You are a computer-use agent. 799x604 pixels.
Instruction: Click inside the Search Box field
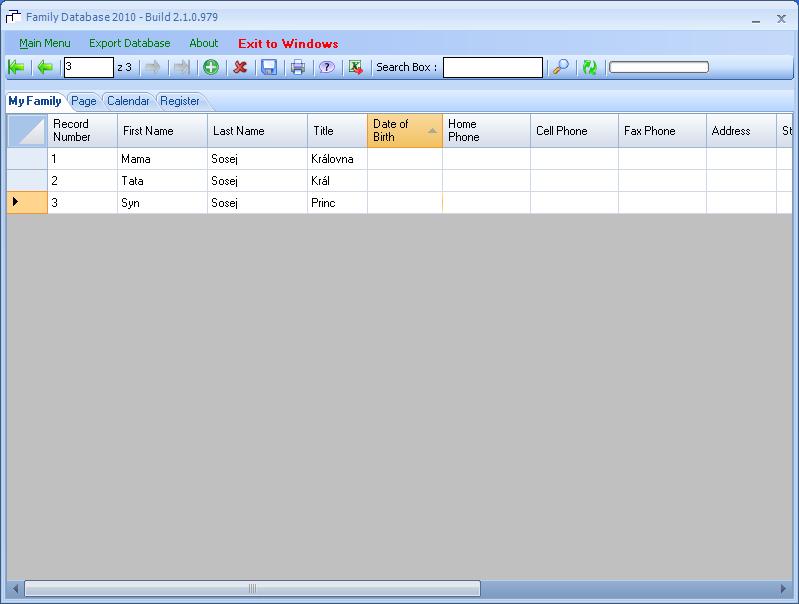(493, 67)
